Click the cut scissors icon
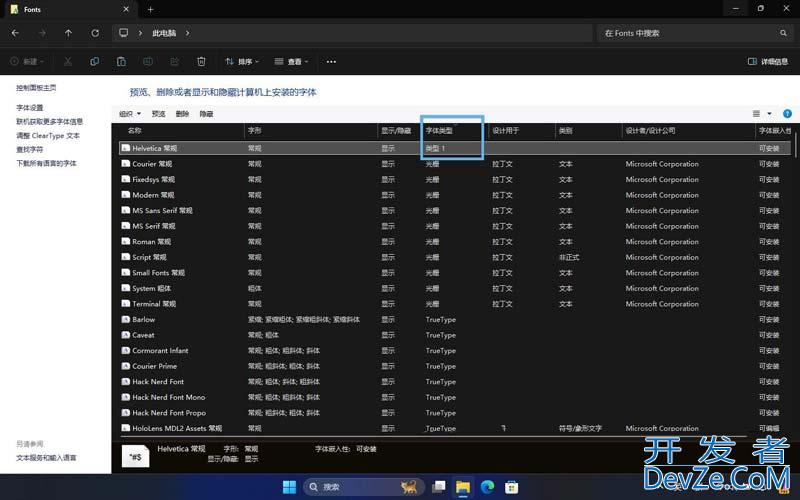The height and width of the screenshot is (500, 800). point(68,62)
